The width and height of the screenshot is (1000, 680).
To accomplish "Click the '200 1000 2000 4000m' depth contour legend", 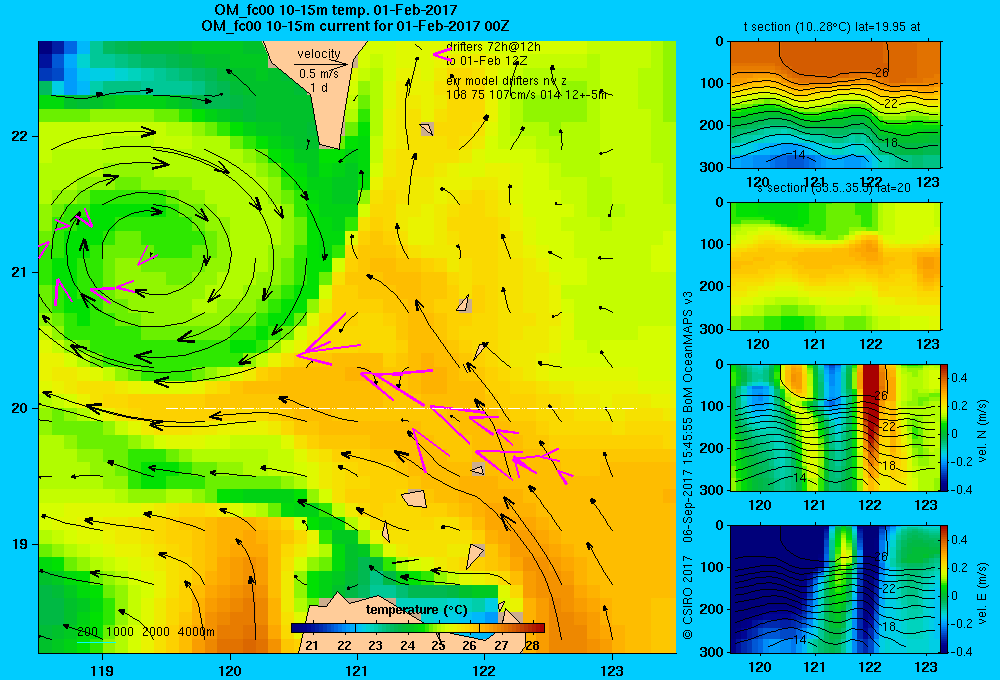I will 146,632.
